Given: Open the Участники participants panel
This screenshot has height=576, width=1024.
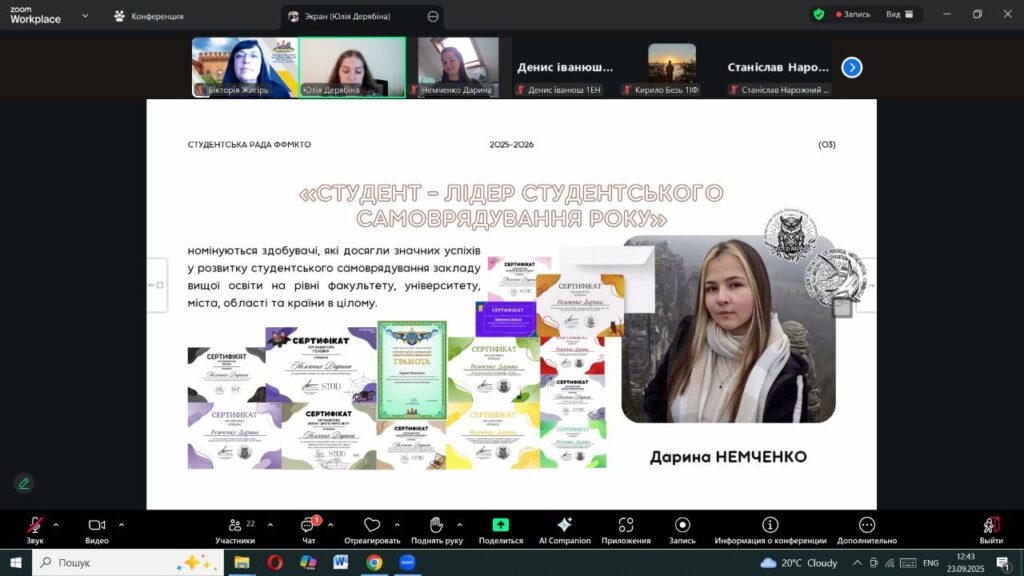Looking at the screenshot, I should (234, 525).
